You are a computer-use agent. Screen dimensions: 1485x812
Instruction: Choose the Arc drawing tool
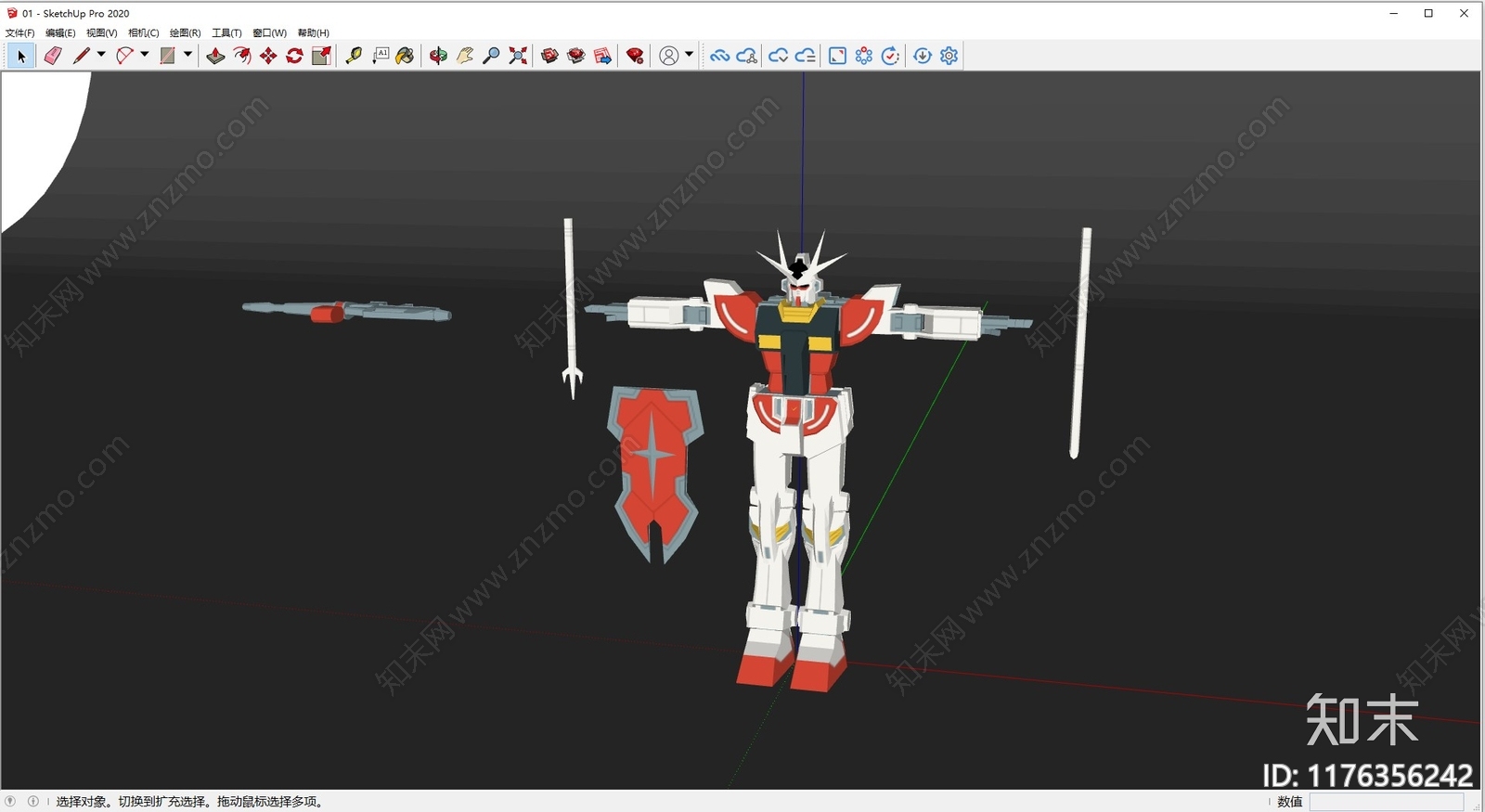pos(124,56)
